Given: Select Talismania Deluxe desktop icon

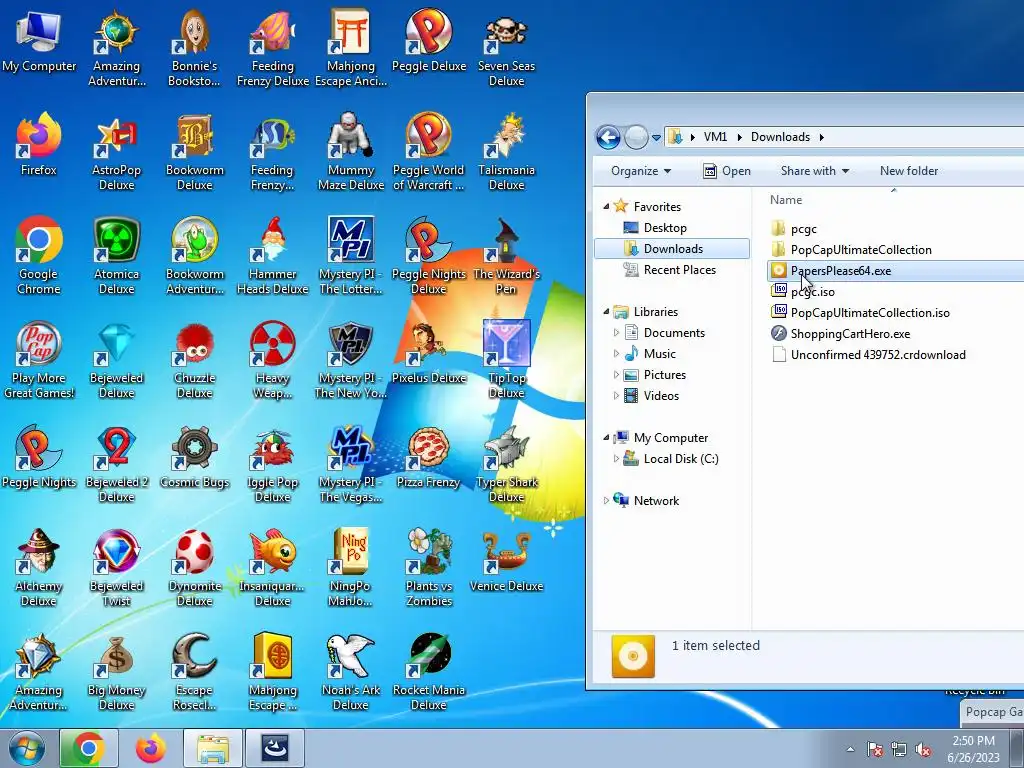Looking at the screenshot, I should 507,152.
